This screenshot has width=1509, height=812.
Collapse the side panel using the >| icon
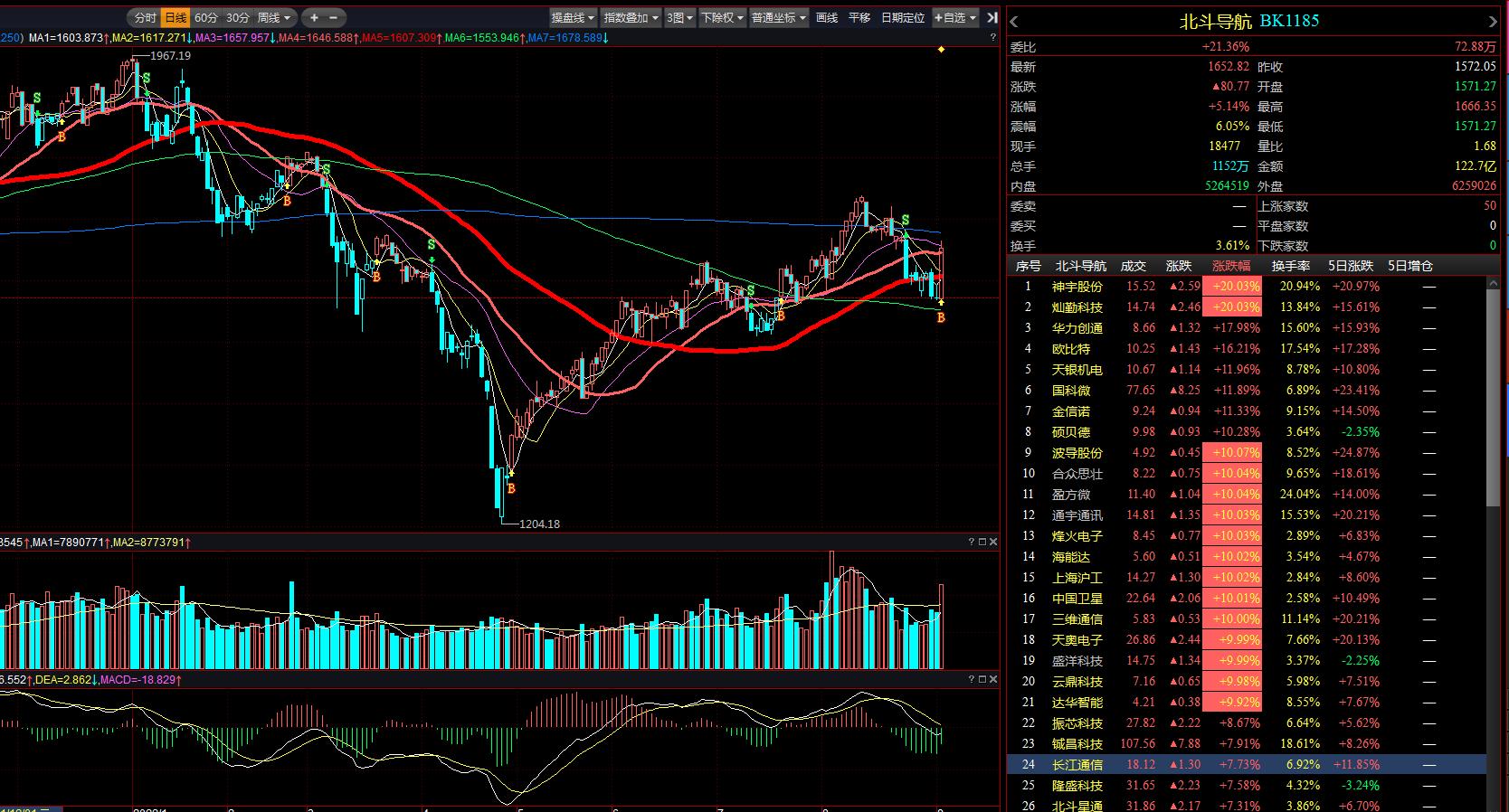point(992,17)
